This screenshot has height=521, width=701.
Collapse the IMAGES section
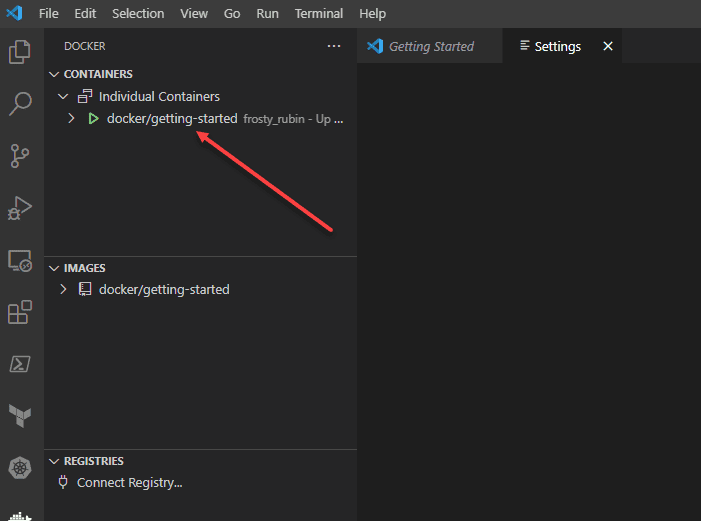tap(54, 268)
